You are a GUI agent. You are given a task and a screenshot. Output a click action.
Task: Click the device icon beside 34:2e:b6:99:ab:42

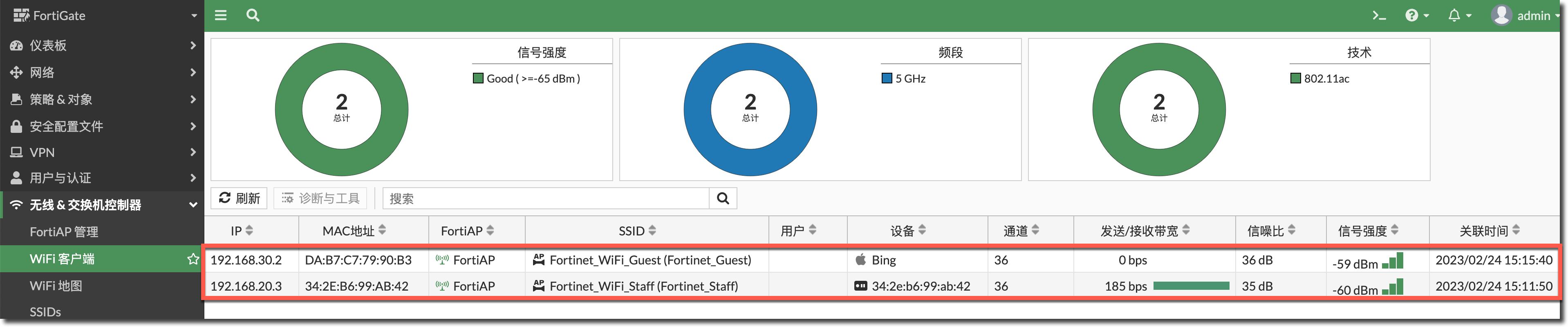(861, 286)
